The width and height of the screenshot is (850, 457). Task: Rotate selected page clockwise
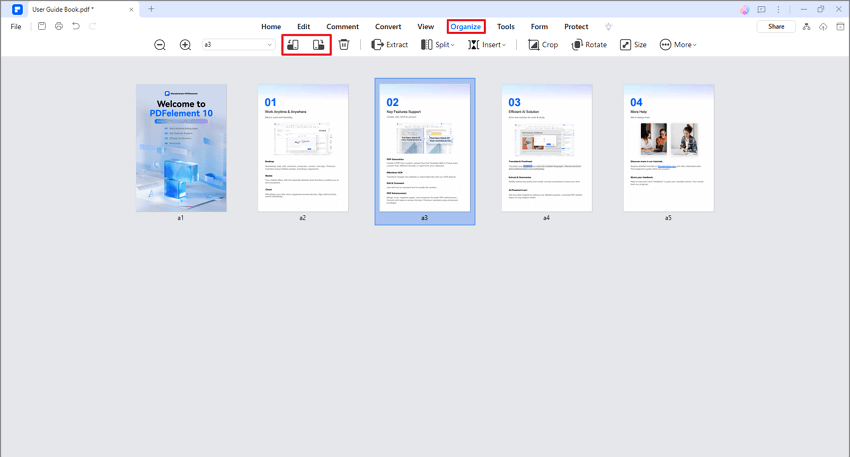(x=318, y=45)
